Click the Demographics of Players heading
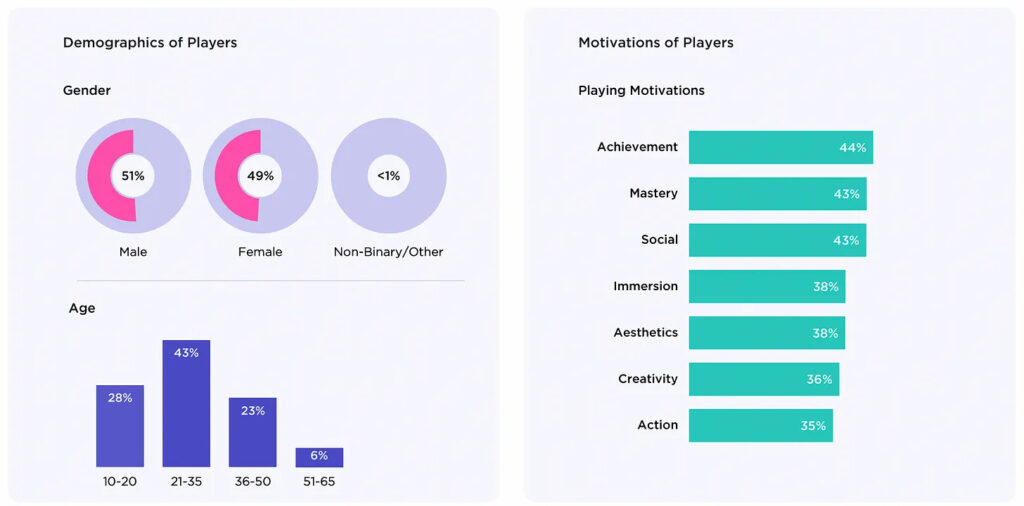Screen dimensions: 1024x506 click(x=150, y=43)
